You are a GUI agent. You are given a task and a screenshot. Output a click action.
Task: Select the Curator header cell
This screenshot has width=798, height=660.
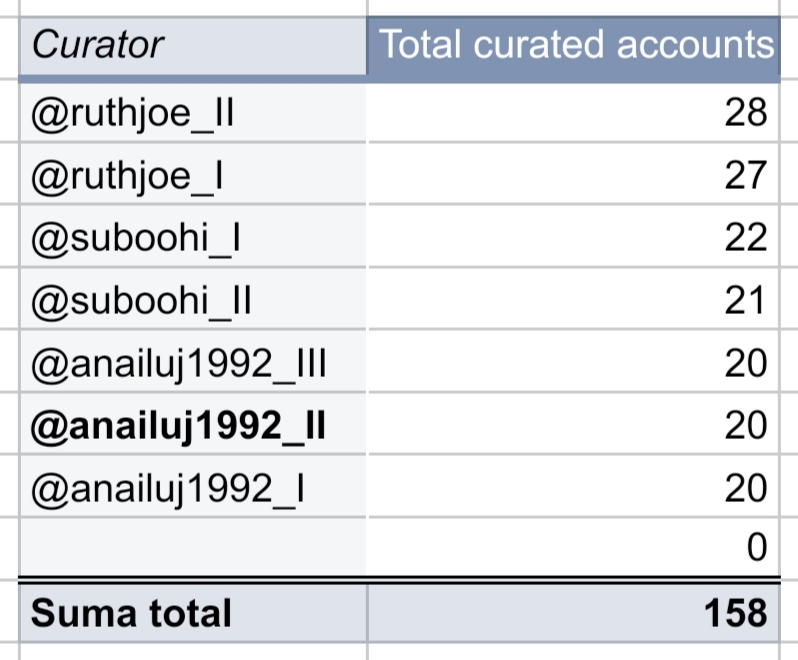[193, 46]
